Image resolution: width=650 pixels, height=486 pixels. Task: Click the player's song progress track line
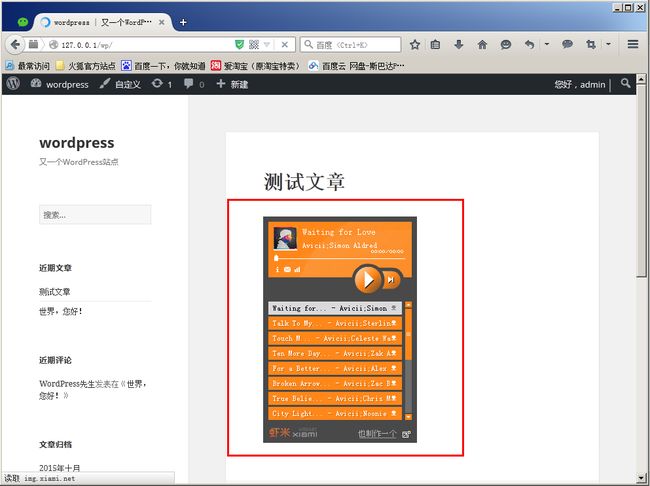pyautogui.click(x=340, y=258)
